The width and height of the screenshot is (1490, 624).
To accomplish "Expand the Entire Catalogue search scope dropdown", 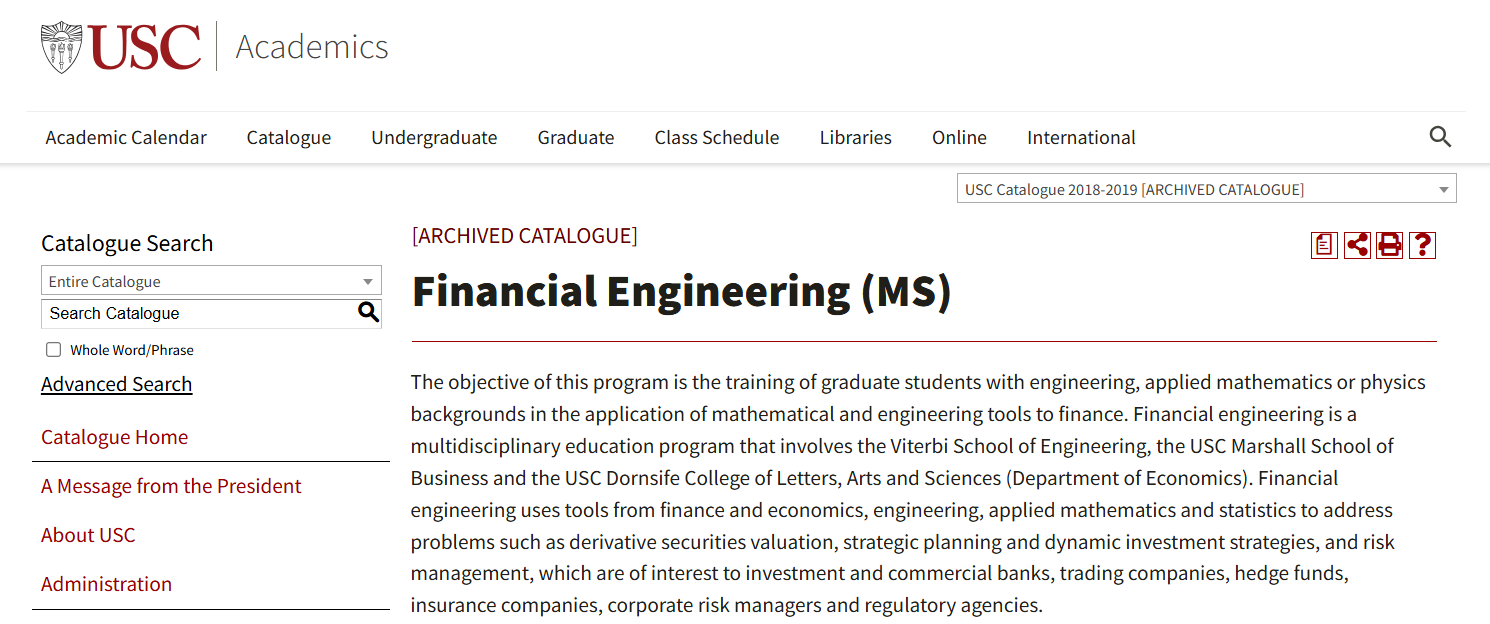I will point(211,281).
